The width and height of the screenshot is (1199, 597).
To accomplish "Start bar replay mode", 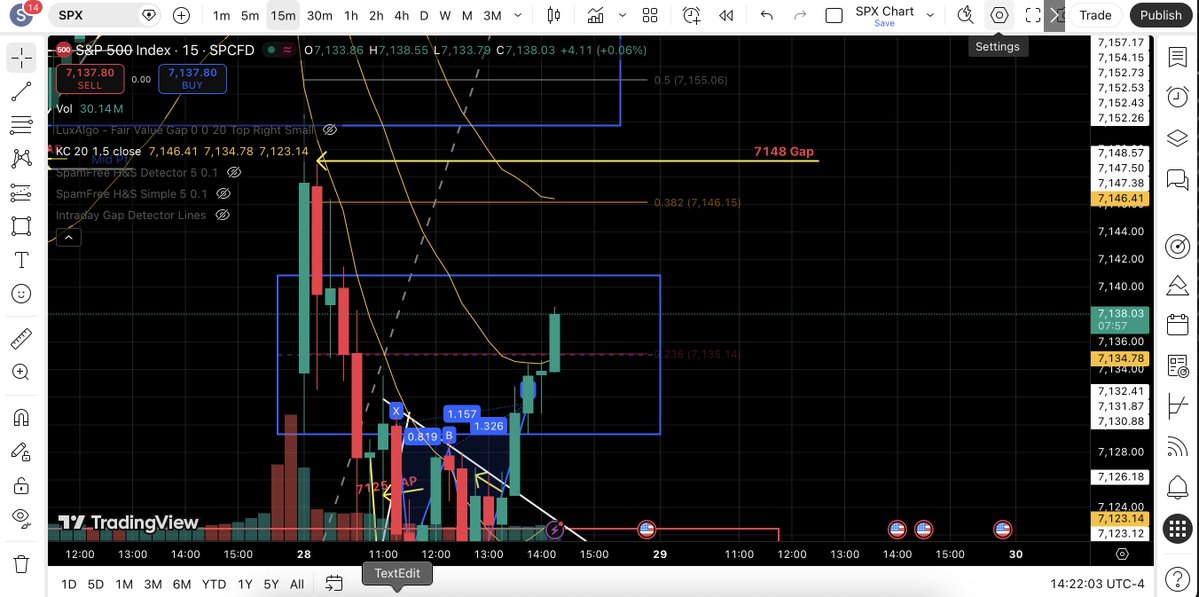I will 726,15.
